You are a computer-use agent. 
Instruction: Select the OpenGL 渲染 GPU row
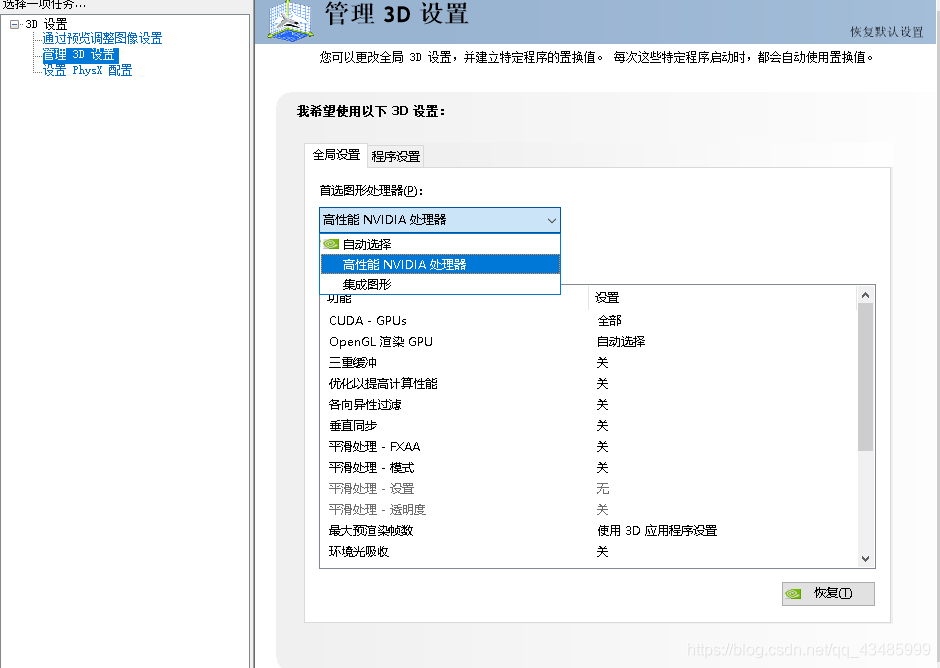point(589,342)
